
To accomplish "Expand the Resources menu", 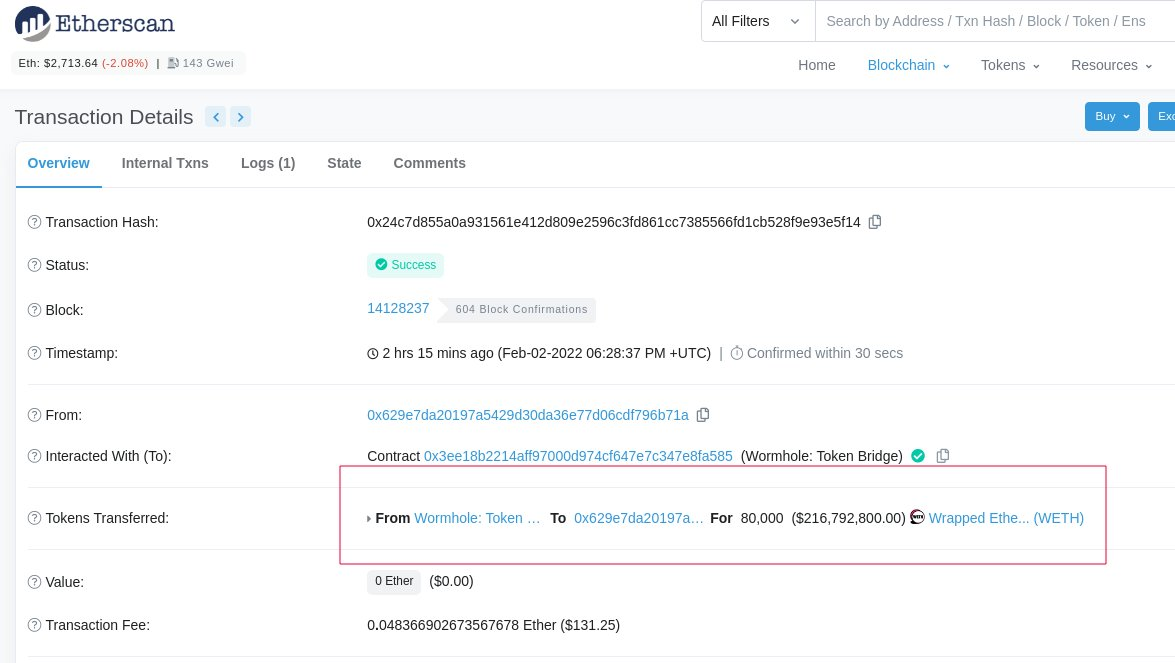I will tap(1111, 65).
